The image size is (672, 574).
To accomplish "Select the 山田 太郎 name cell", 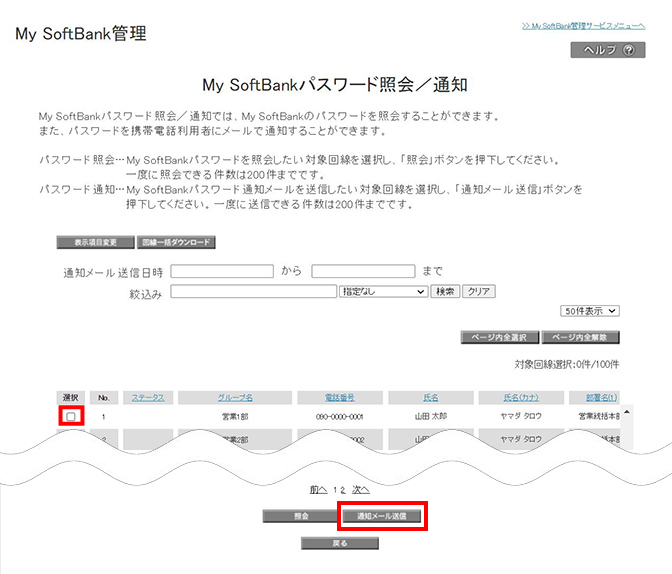I will pyautogui.click(x=431, y=416).
